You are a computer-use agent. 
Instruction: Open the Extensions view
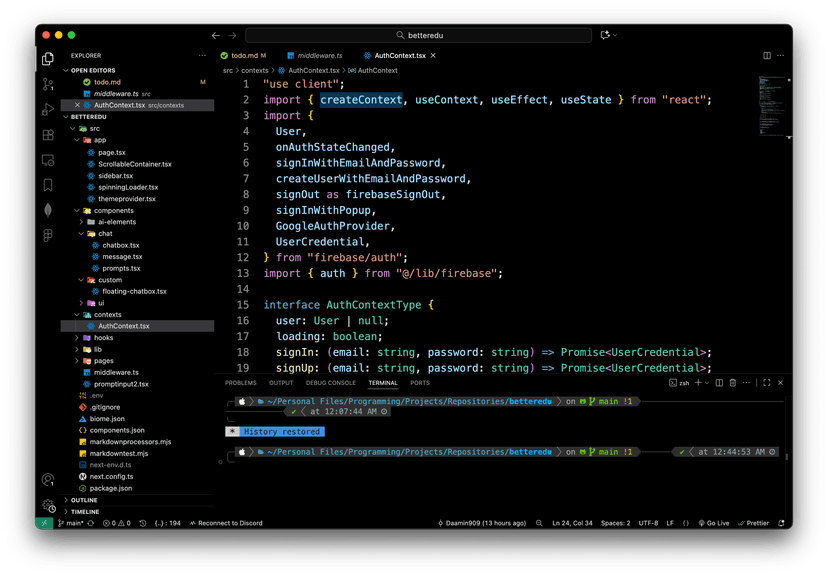47,134
